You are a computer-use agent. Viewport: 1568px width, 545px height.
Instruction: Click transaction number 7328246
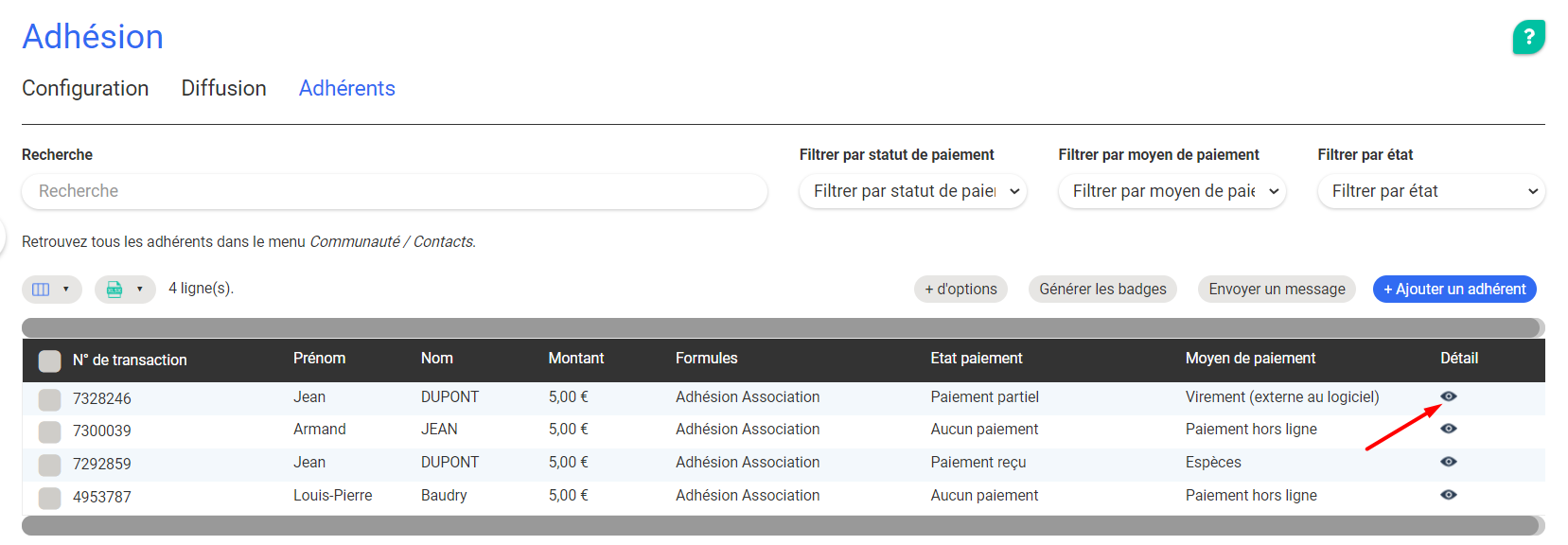(102, 399)
